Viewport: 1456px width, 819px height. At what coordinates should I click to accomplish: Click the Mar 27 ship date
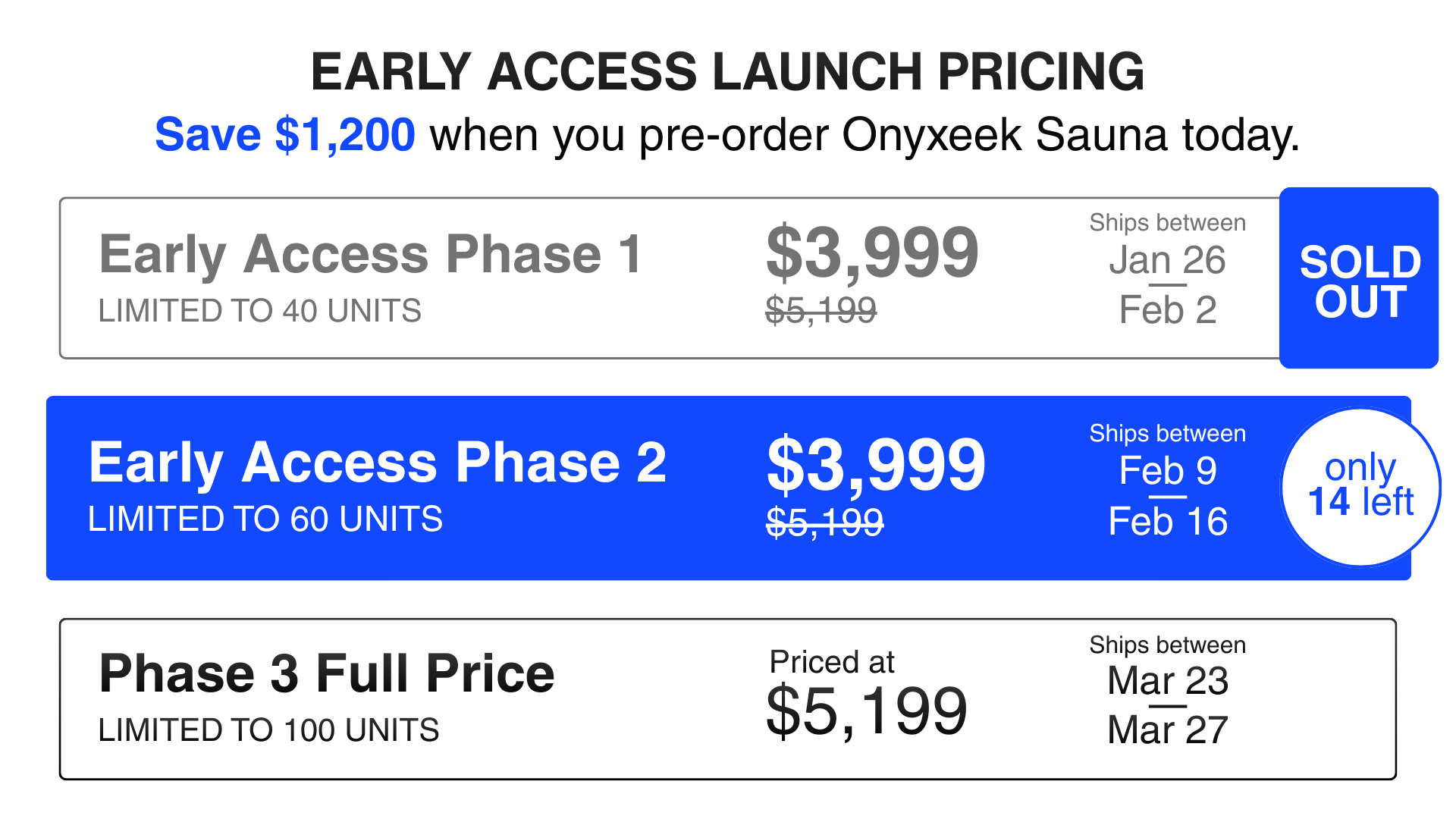[x=1168, y=730]
